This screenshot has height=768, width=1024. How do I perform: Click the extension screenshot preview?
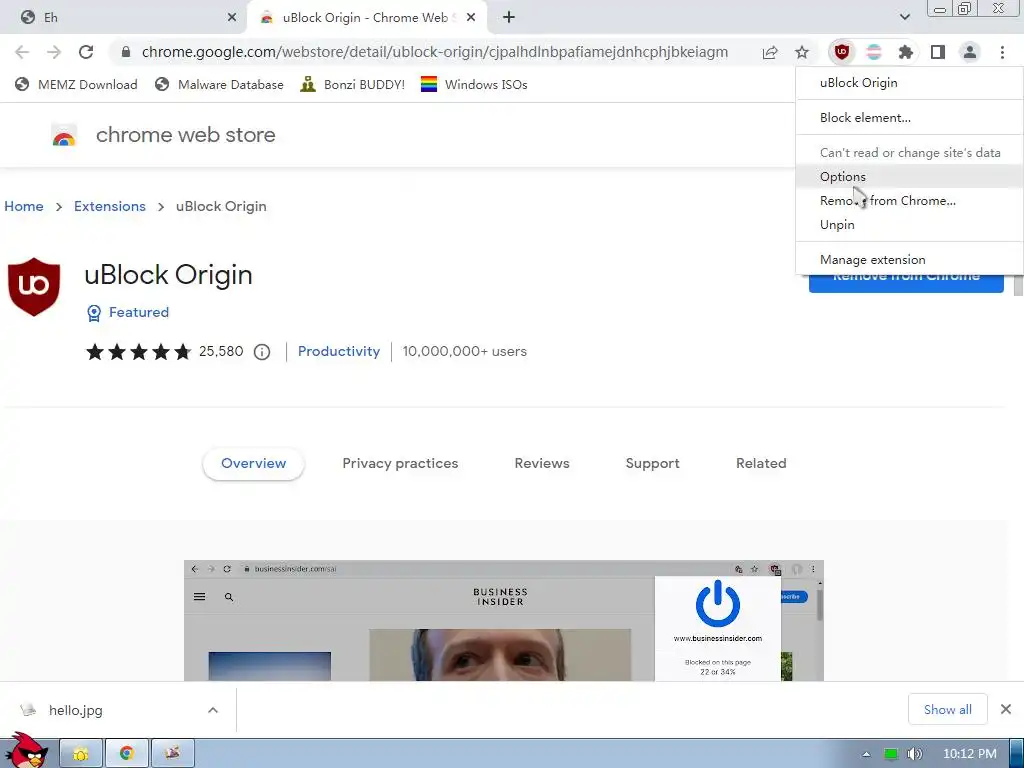pos(504,620)
